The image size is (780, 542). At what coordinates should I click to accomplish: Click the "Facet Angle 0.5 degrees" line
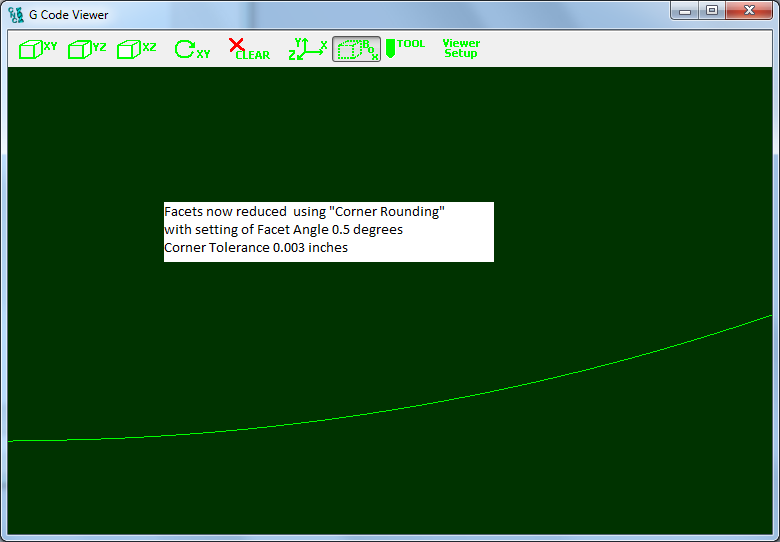point(283,230)
